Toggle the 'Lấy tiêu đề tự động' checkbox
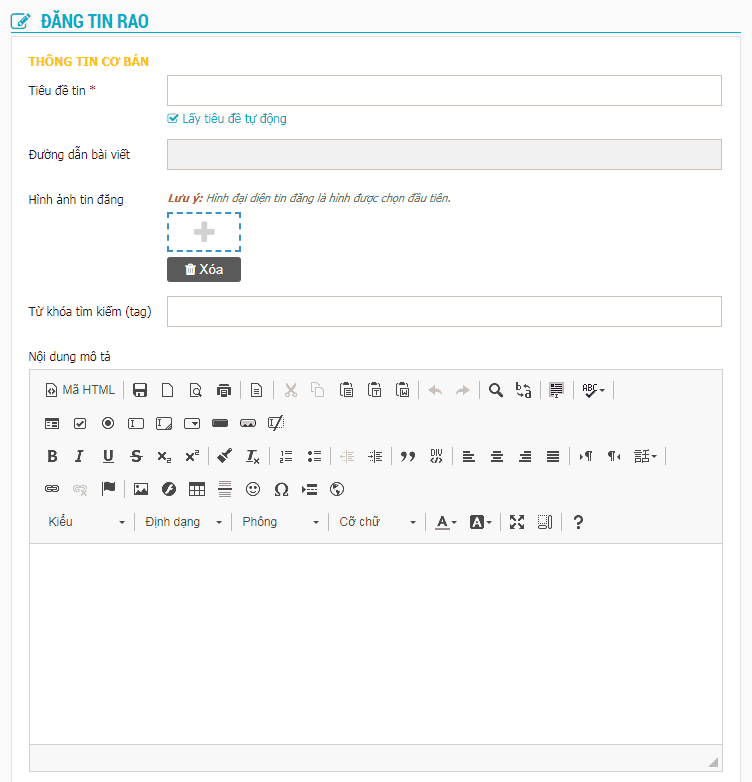This screenshot has height=782, width=752. coord(173,119)
